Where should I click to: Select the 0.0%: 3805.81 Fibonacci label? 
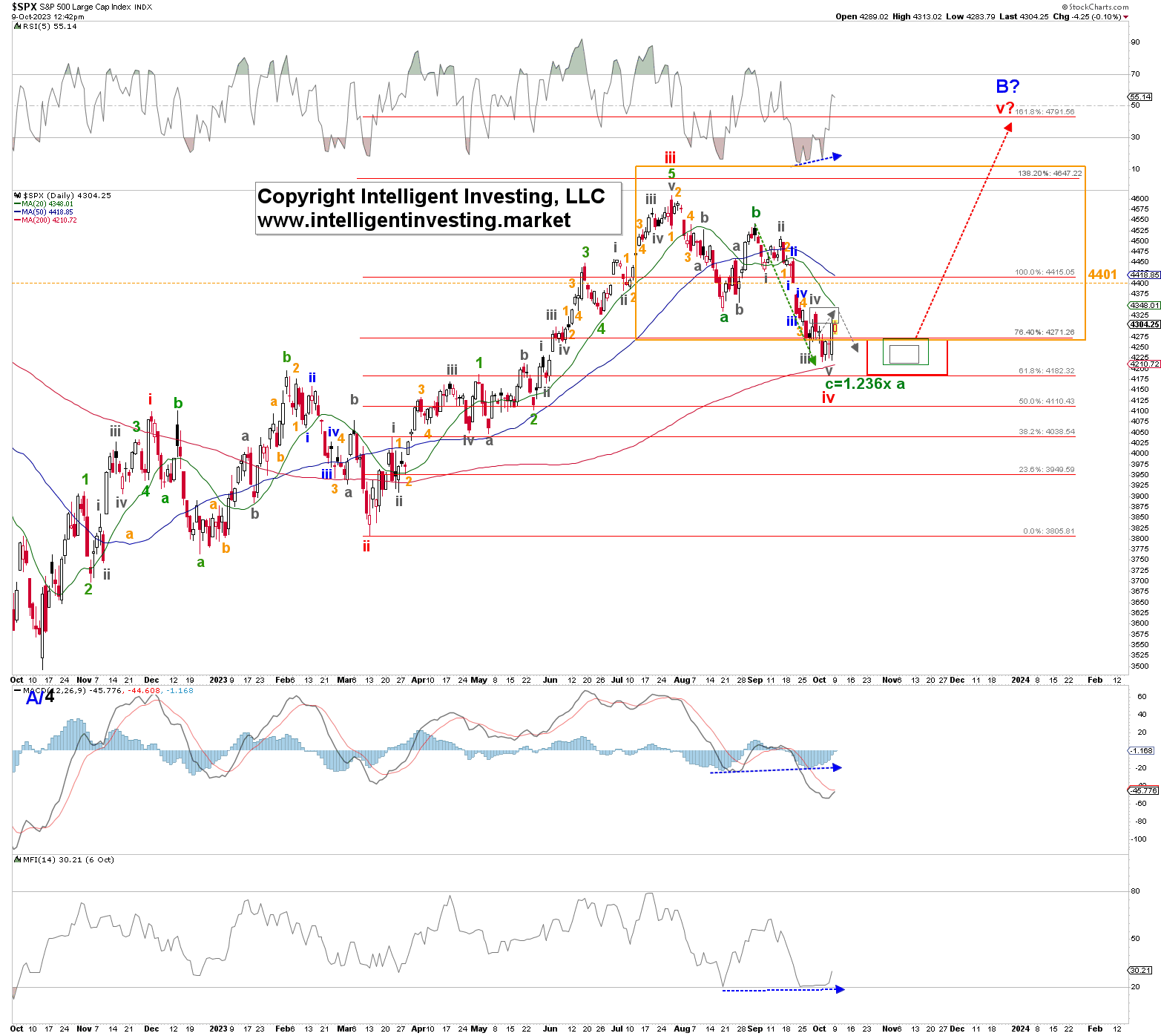(x=1048, y=531)
